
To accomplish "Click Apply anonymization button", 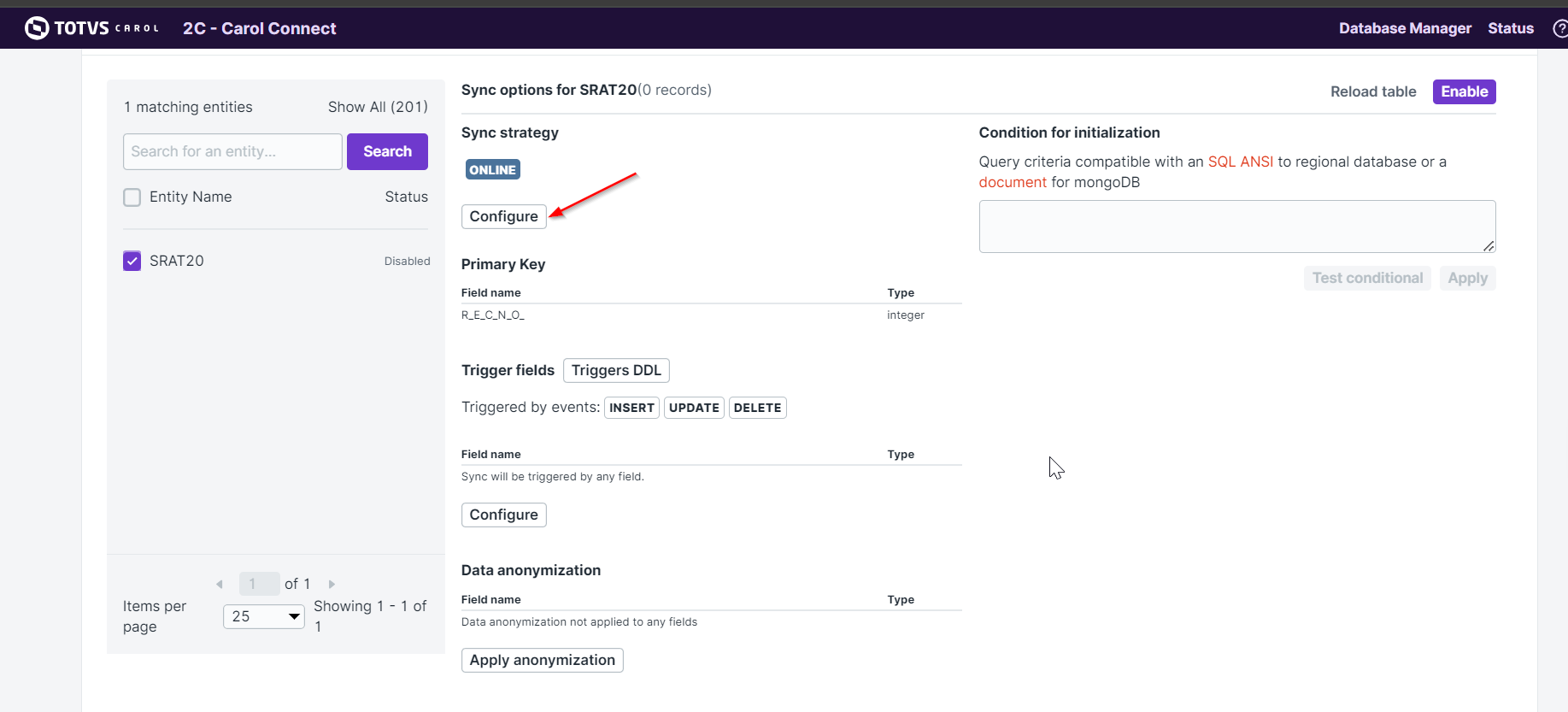I will click(542, 660).
